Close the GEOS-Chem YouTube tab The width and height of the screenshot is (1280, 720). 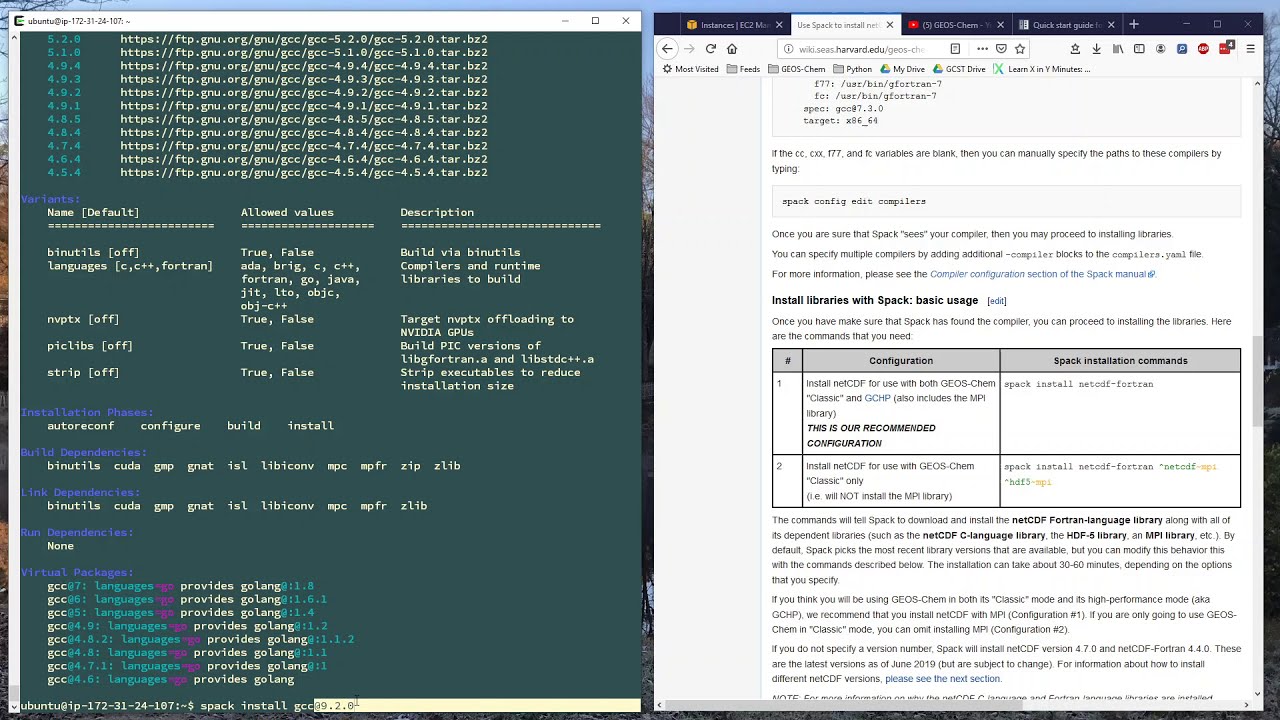[x=1000, y=25]
